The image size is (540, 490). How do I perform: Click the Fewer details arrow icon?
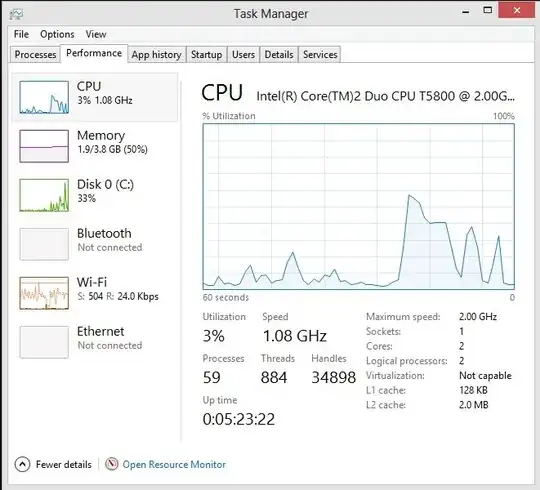22,464
